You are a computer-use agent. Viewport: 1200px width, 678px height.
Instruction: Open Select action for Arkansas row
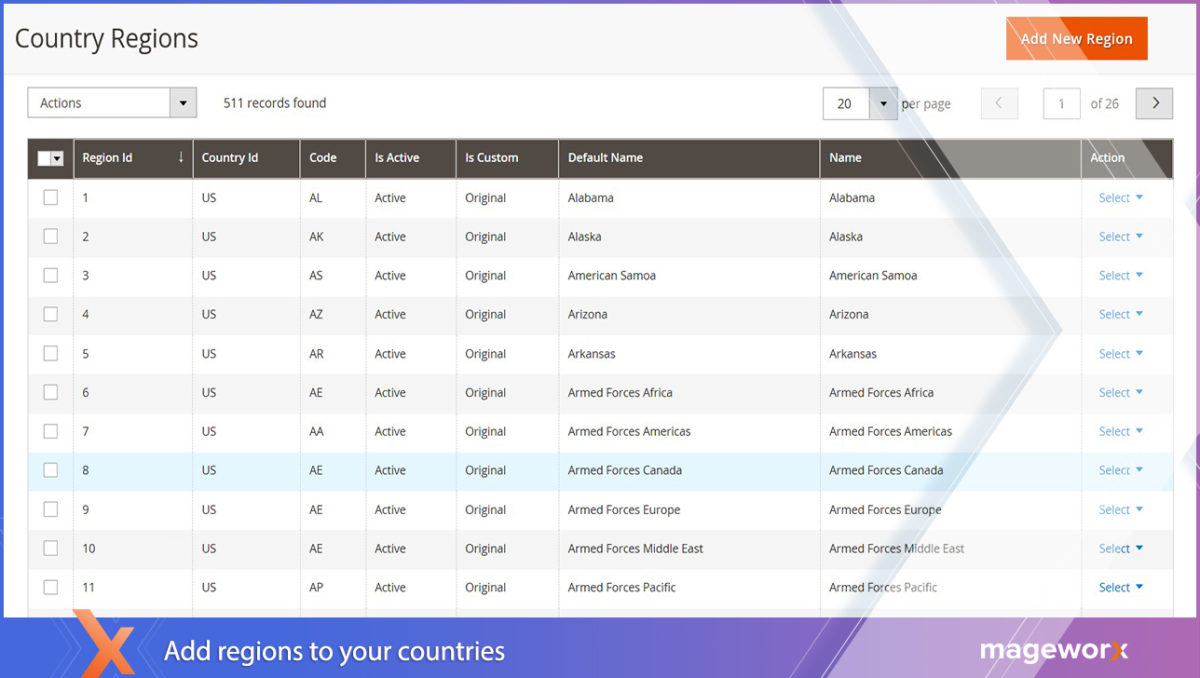pyautogui.click(x=1120, y=354)
